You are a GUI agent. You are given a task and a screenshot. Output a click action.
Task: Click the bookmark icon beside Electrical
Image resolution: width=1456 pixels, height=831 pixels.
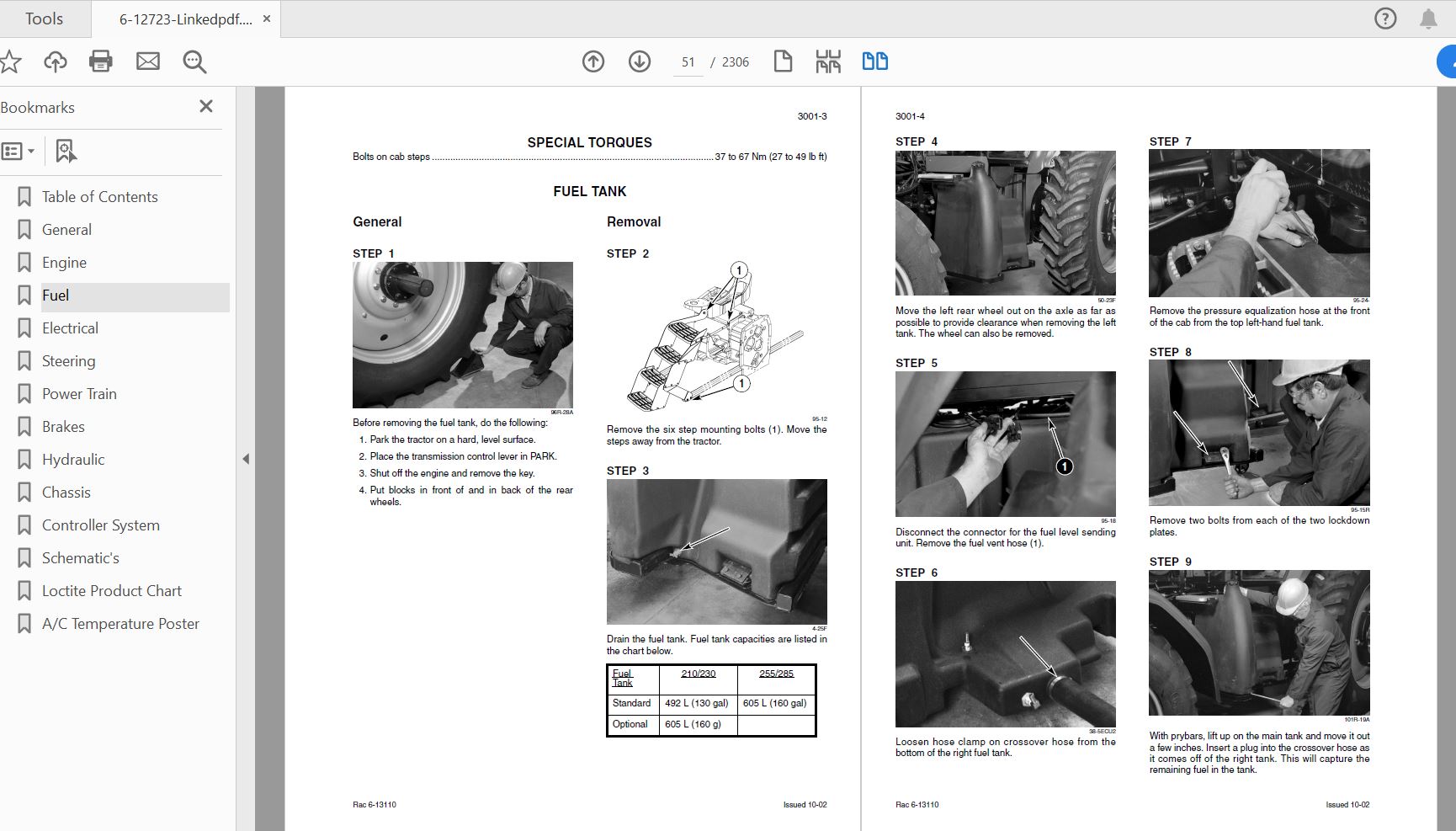(24, 328)
